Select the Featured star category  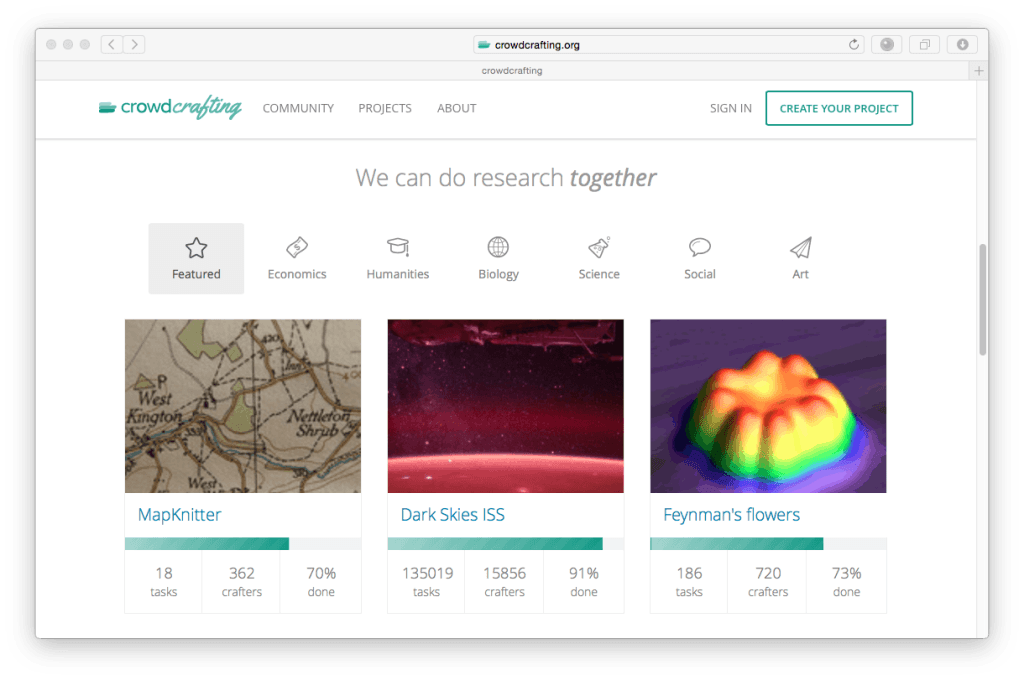[196, 259]
